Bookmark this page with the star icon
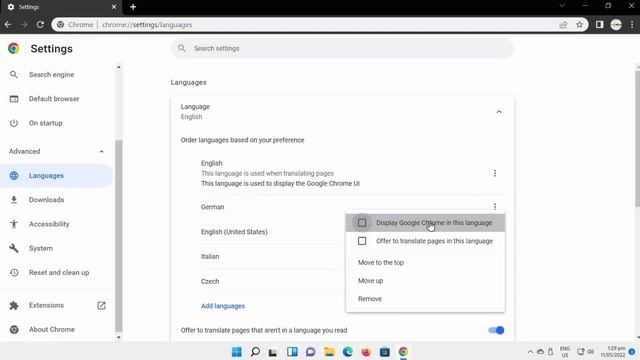 coord(580,24)
